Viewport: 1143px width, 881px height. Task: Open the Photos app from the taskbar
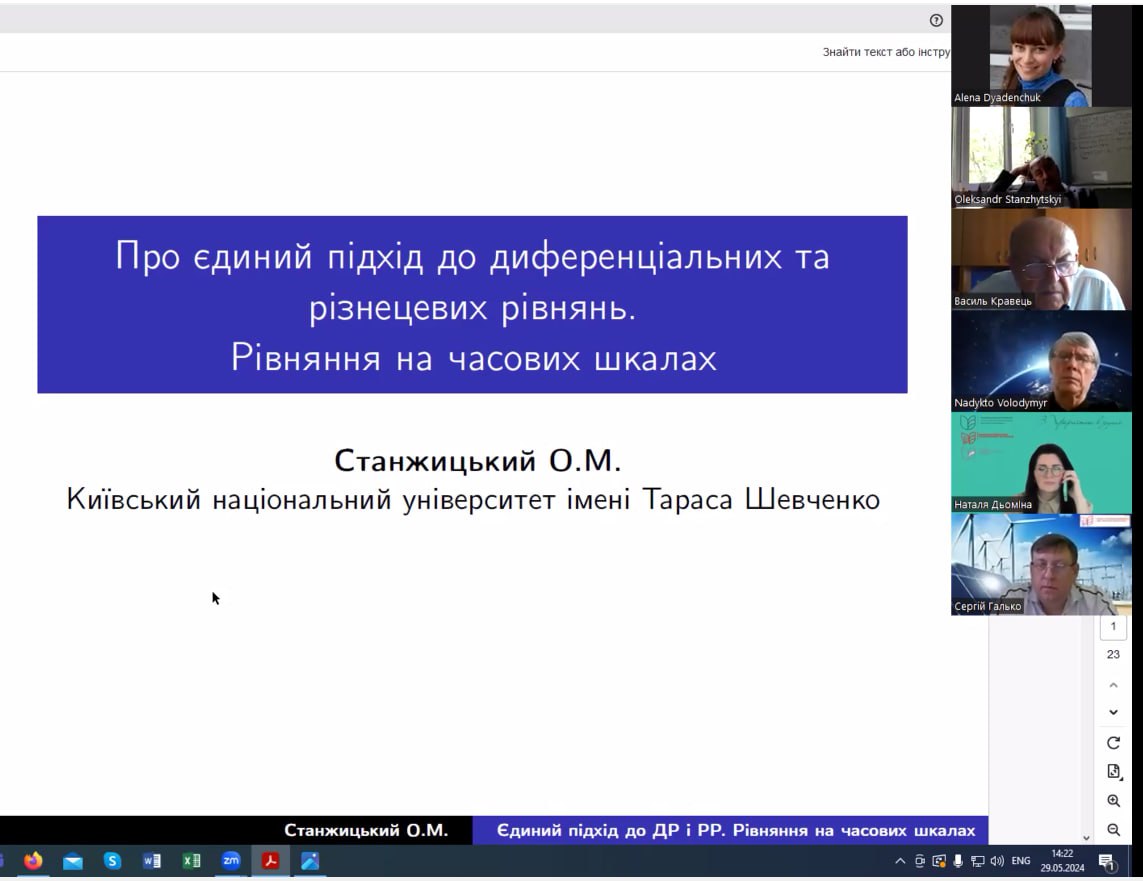(x=310, y=861)
